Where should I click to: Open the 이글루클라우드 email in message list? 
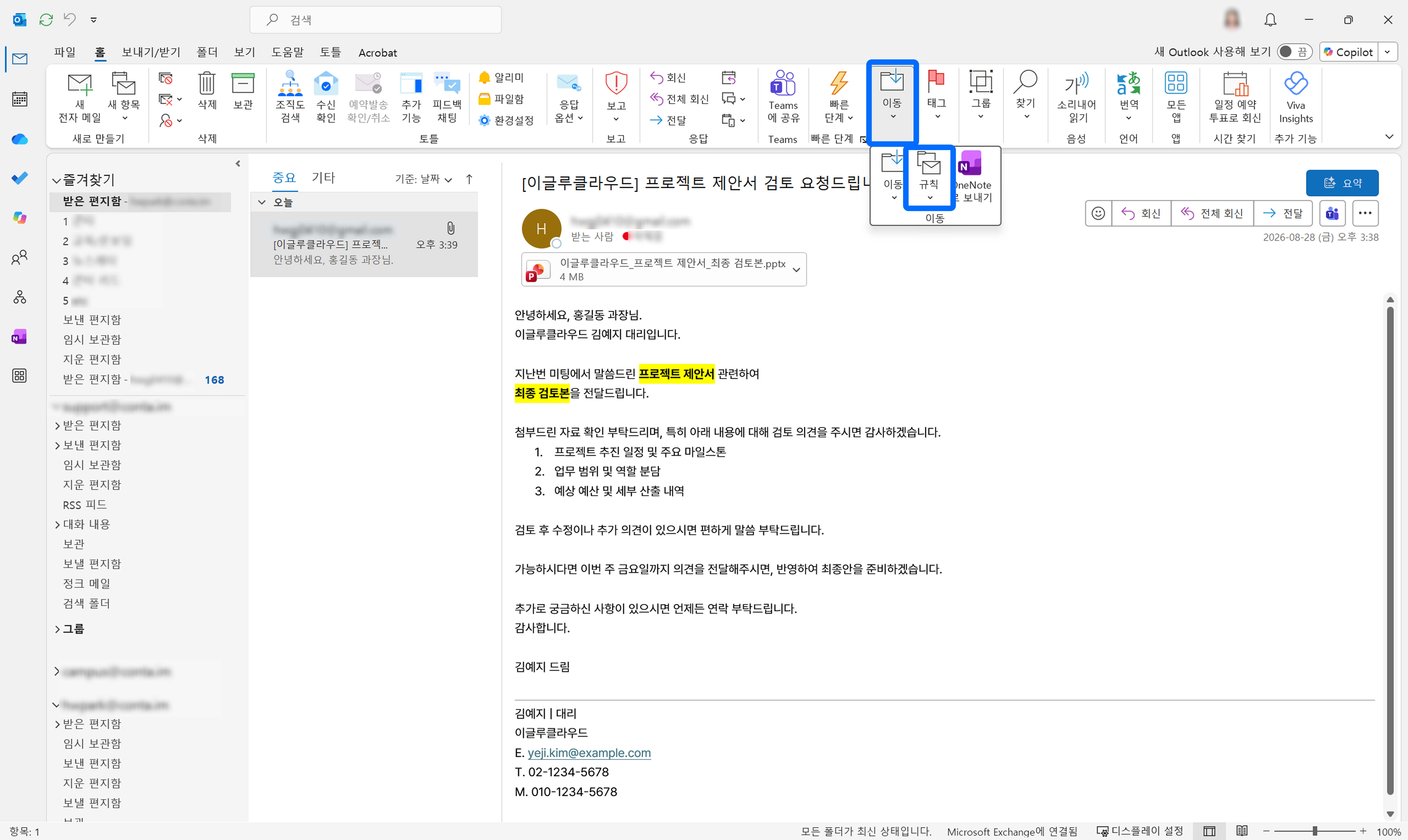[364, 244]
